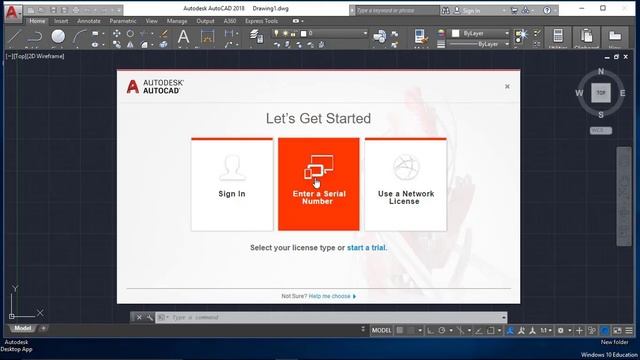Switch to the Annotate ribbon tab
Image resolution: width=640 pixels, height=360 pixels.
tap(89, 21)
